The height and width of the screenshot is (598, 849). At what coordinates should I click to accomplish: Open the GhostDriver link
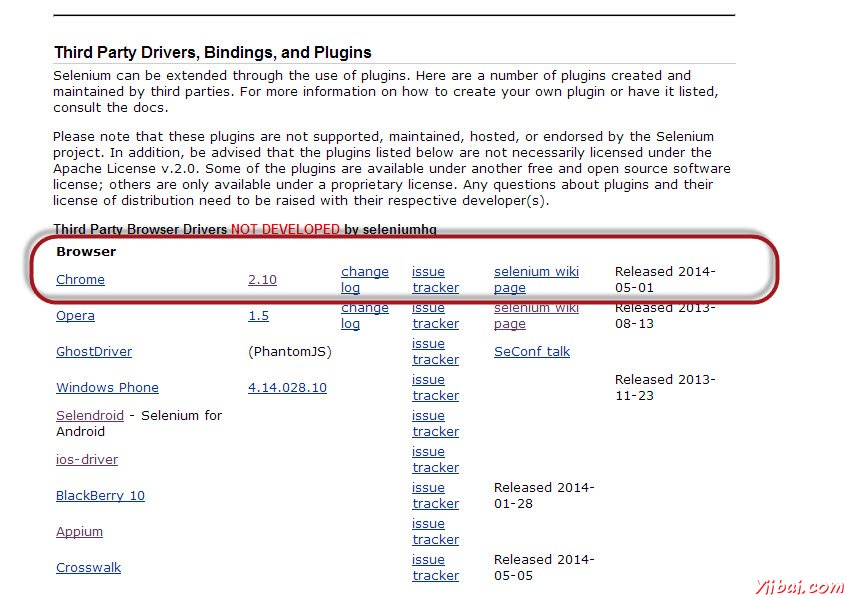[x=94, y=352]
